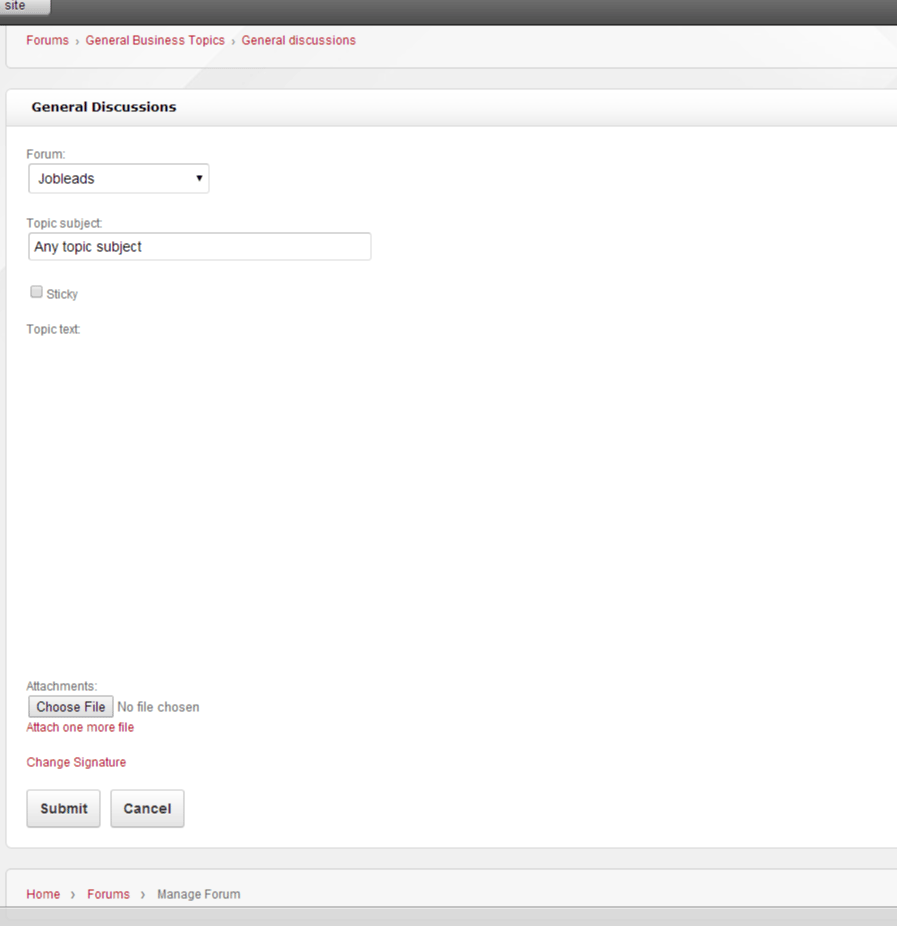Enable the Sticky checkbox
Viewport: 897px width, 926px height.
[x=37, y=292]
